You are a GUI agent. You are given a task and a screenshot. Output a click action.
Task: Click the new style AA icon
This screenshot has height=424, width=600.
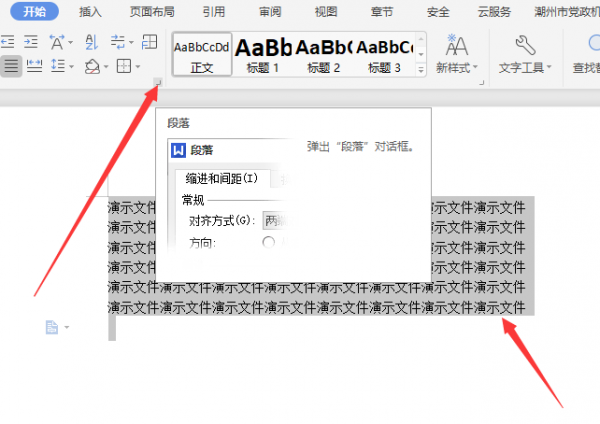coord(457,45)
